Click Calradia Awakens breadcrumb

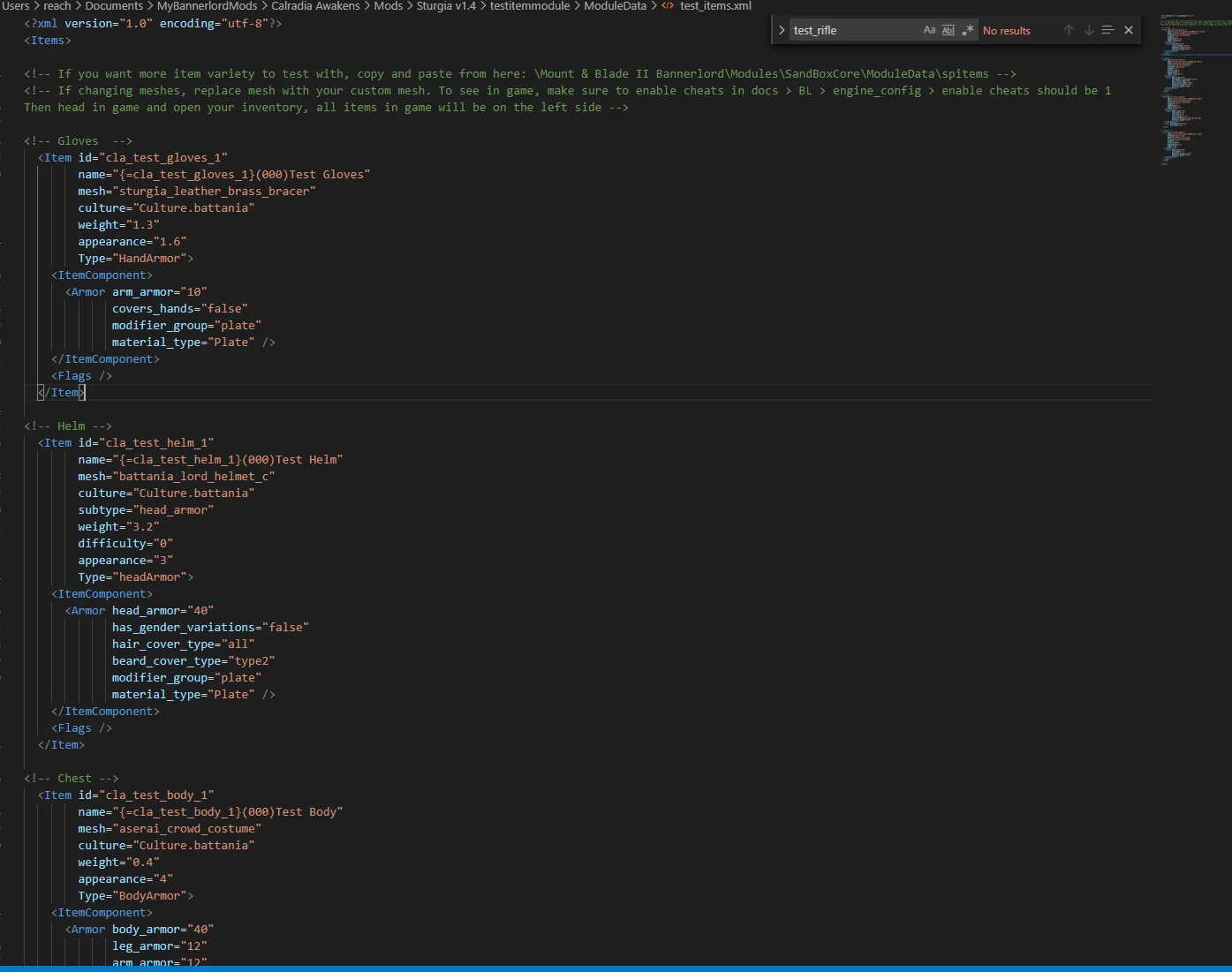click(x=315, y=6)
